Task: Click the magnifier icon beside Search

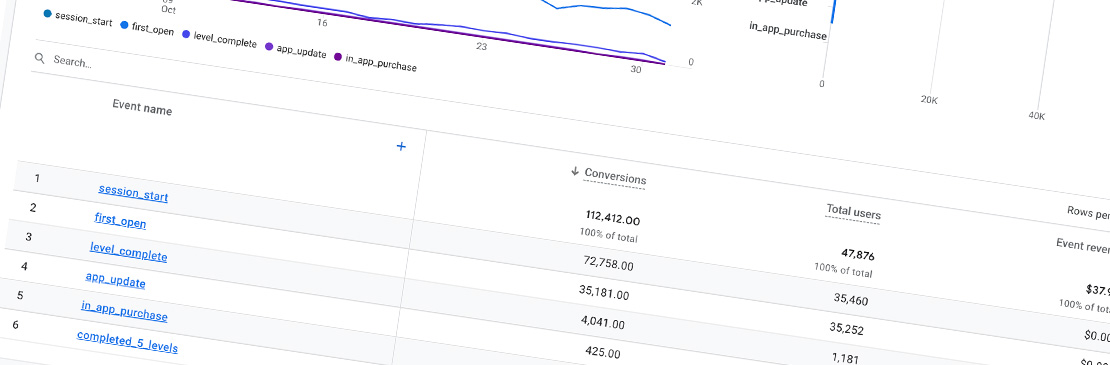Action: (40, 59)
